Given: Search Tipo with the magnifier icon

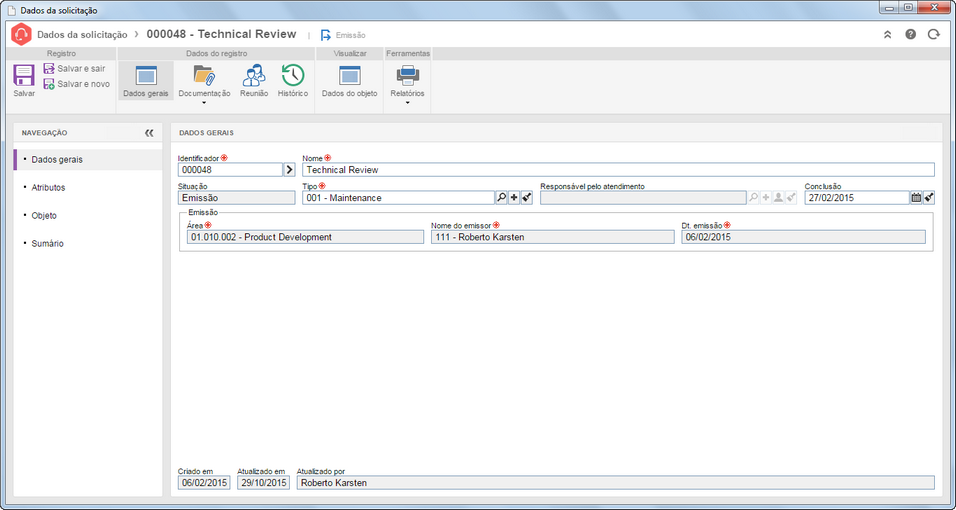Looking at the screenshot, I should [502, 198].
